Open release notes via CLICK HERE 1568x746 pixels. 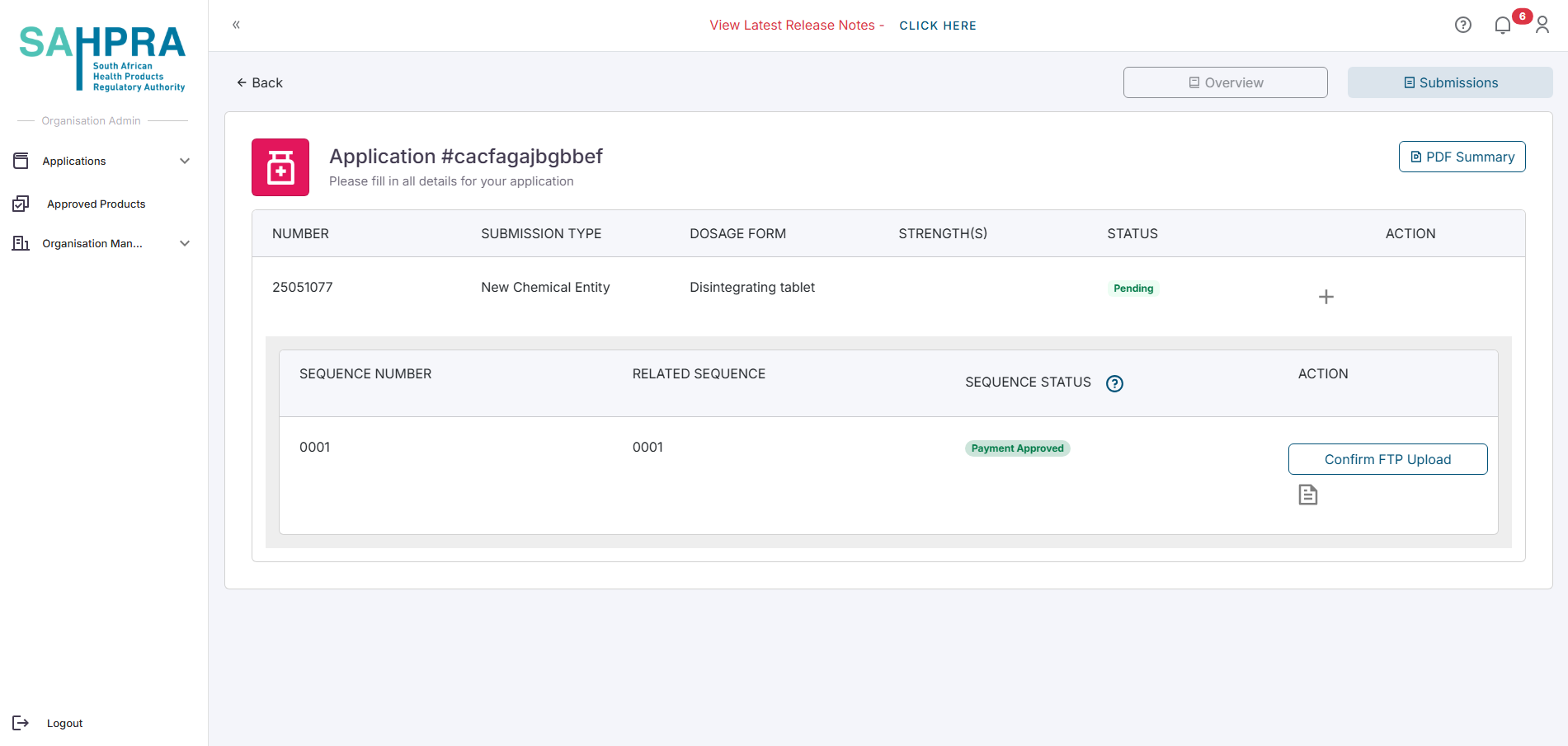(937, 26)
